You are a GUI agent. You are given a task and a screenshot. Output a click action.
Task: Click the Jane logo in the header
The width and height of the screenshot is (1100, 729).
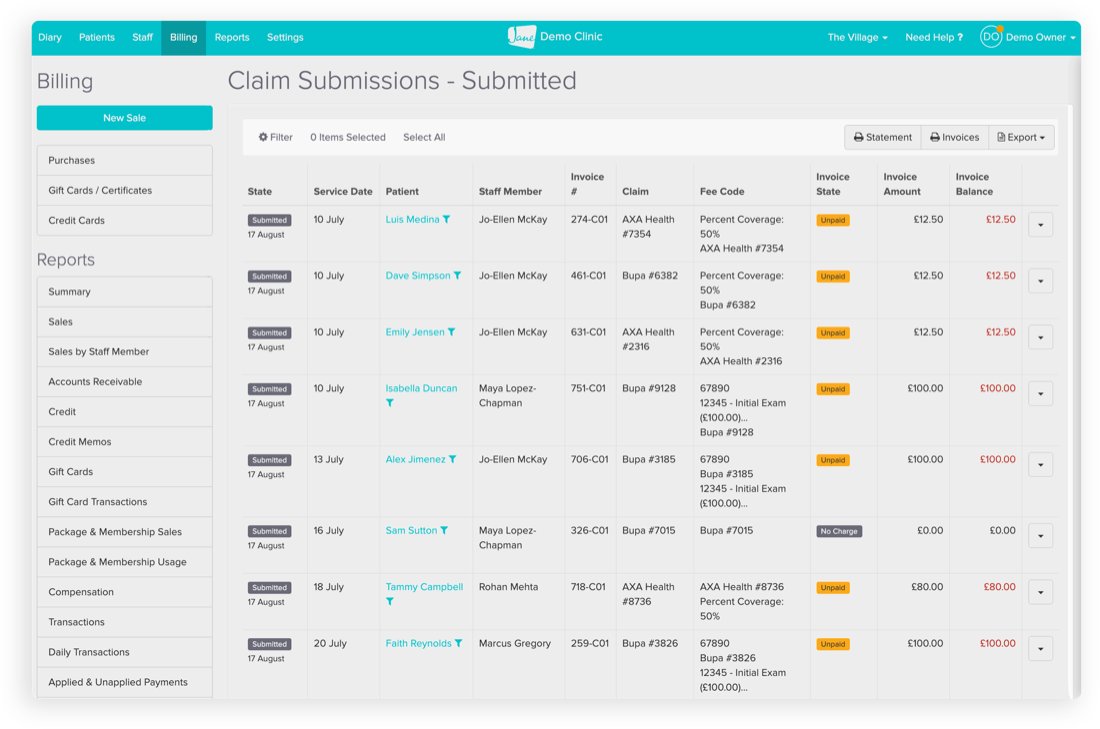pos(521,37)
